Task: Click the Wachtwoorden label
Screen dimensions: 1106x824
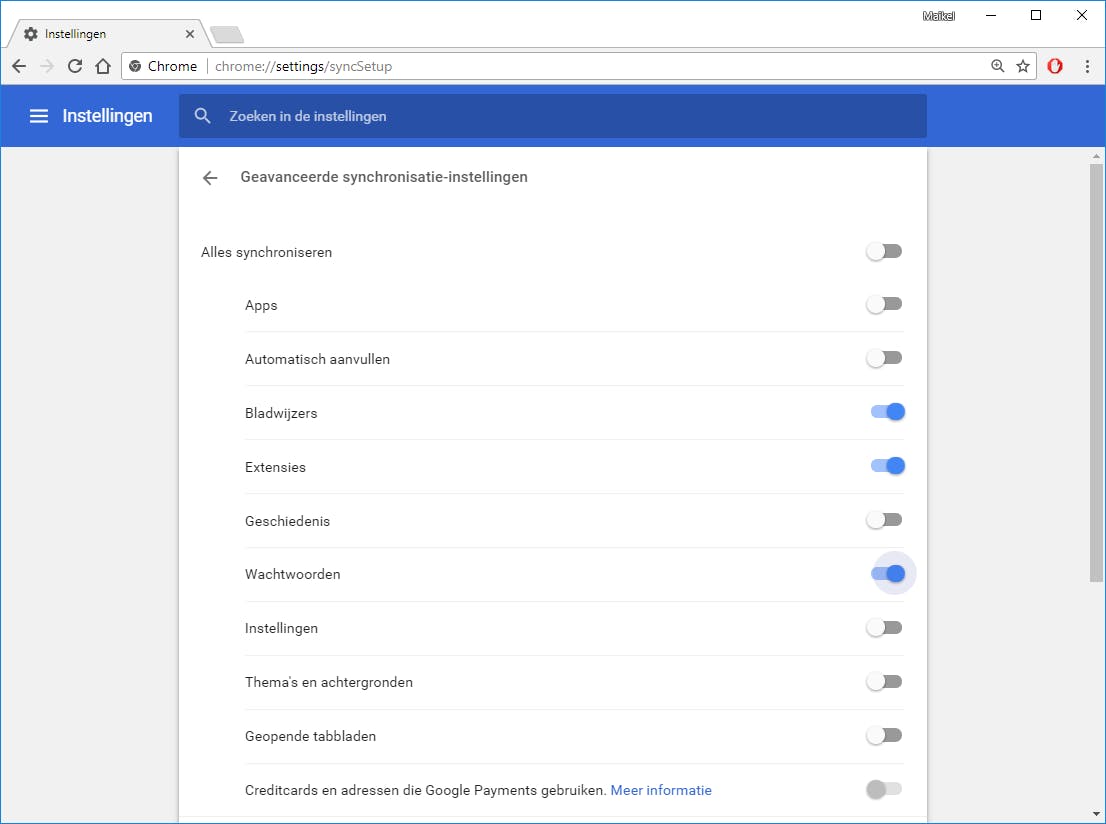Action: click(x=293, y=574)
